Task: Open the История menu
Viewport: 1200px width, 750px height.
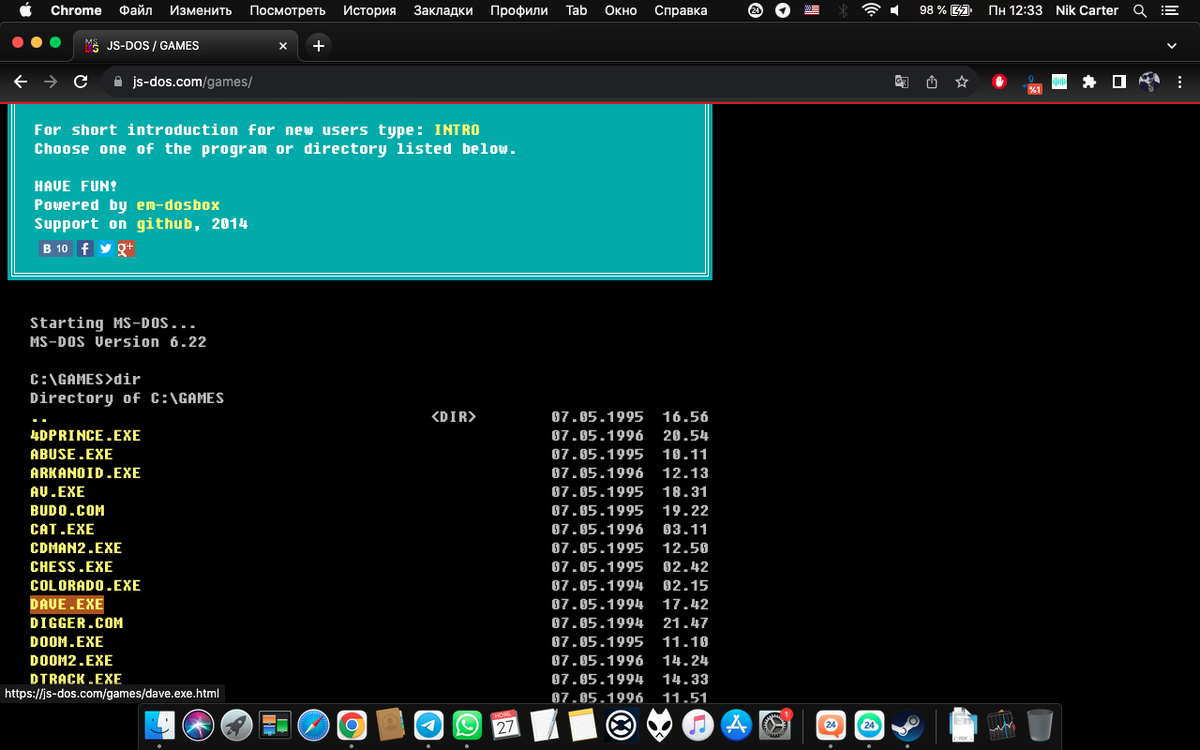Action: pyautogui.click(x=369, y=10)
